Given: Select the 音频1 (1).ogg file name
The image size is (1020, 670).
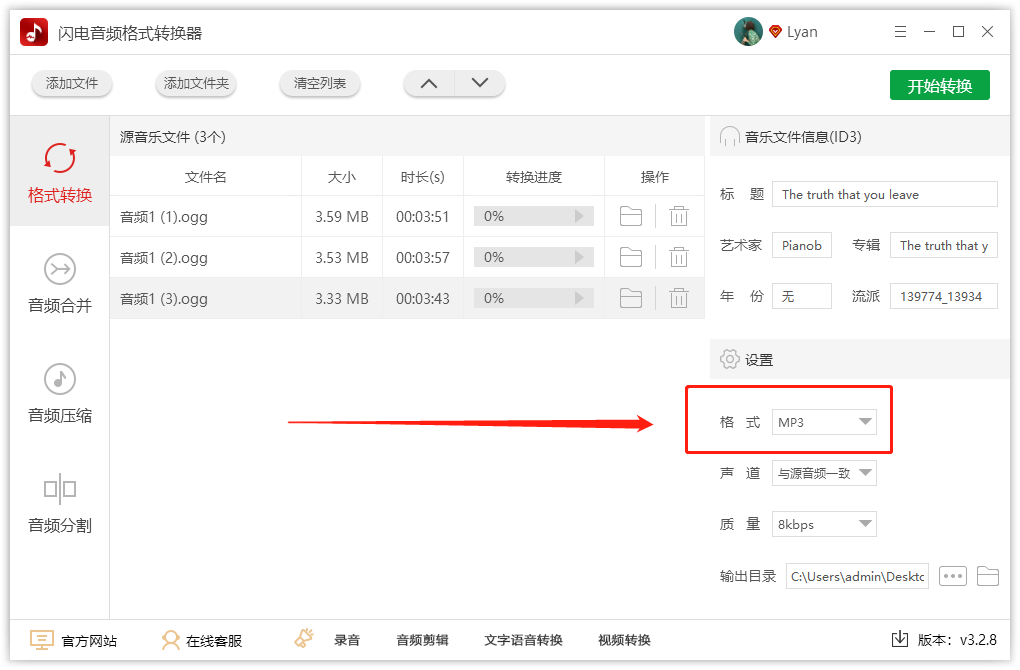Looking at the screenshot, I should [164, 217].
